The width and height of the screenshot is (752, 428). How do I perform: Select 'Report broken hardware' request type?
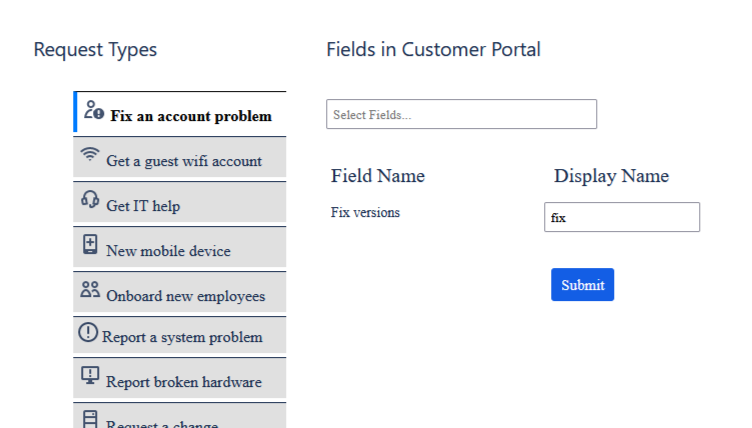(x=184, y=382)
